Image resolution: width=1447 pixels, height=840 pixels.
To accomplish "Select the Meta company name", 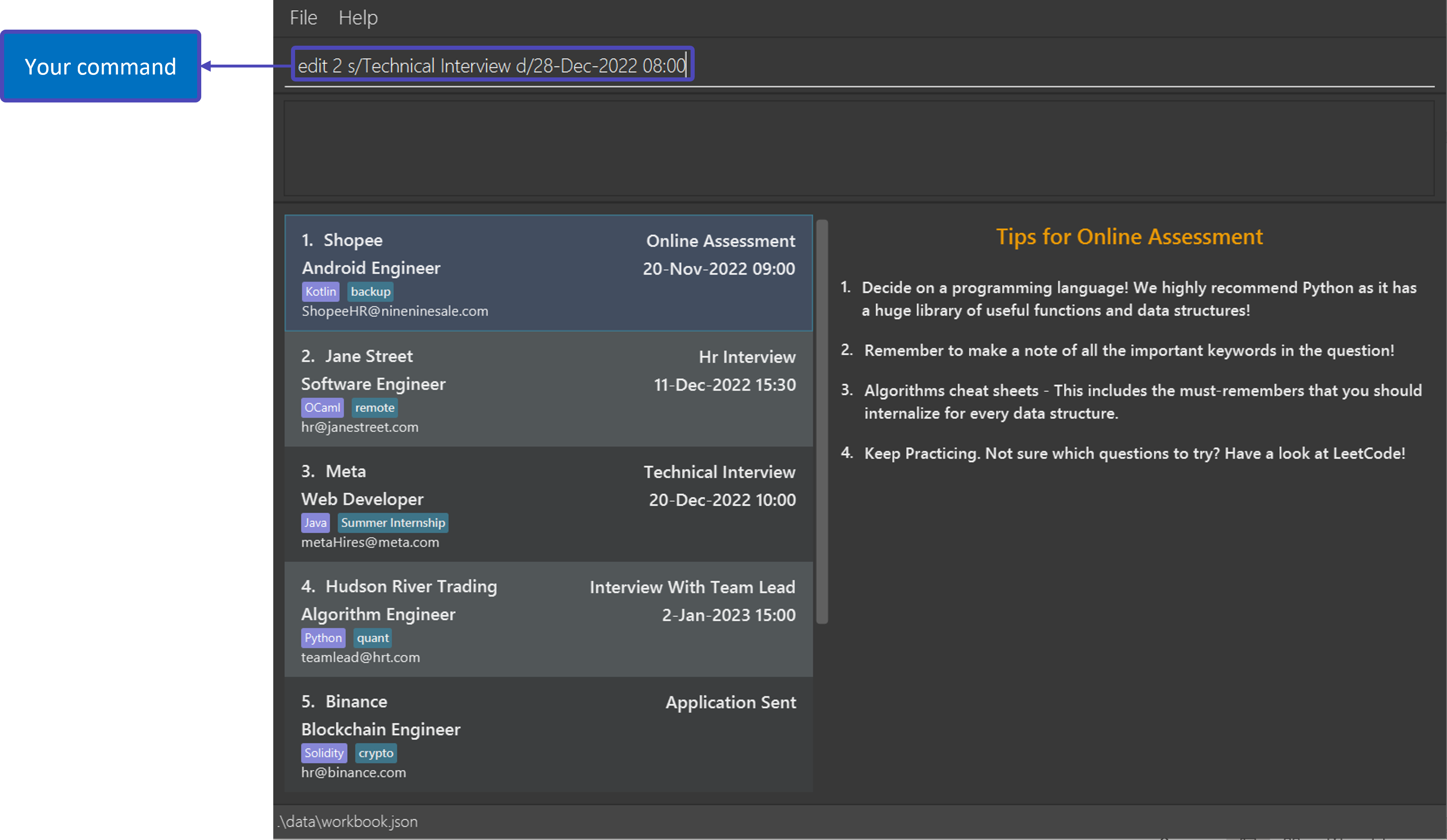I will point(346,471).
